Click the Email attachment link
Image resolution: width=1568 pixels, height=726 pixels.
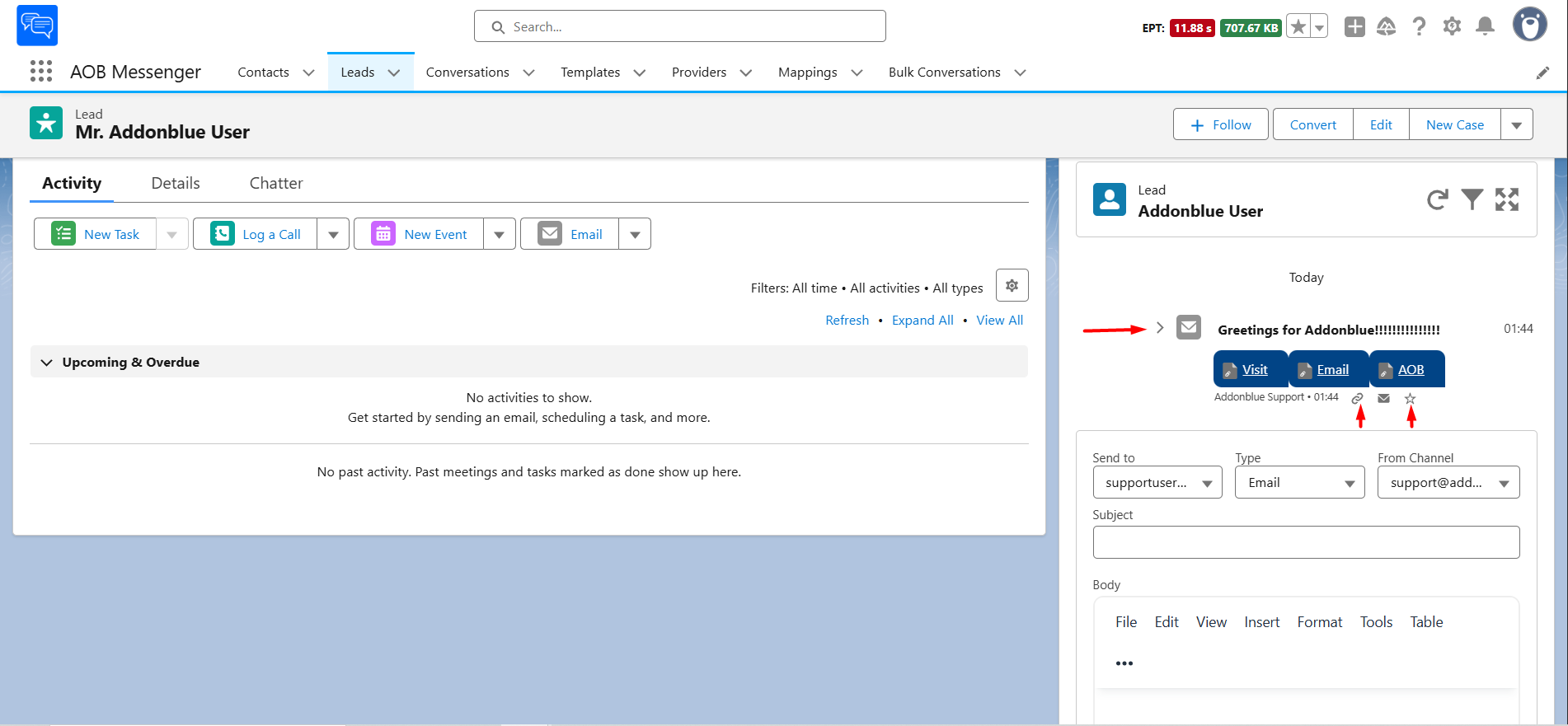point(1333,369)
